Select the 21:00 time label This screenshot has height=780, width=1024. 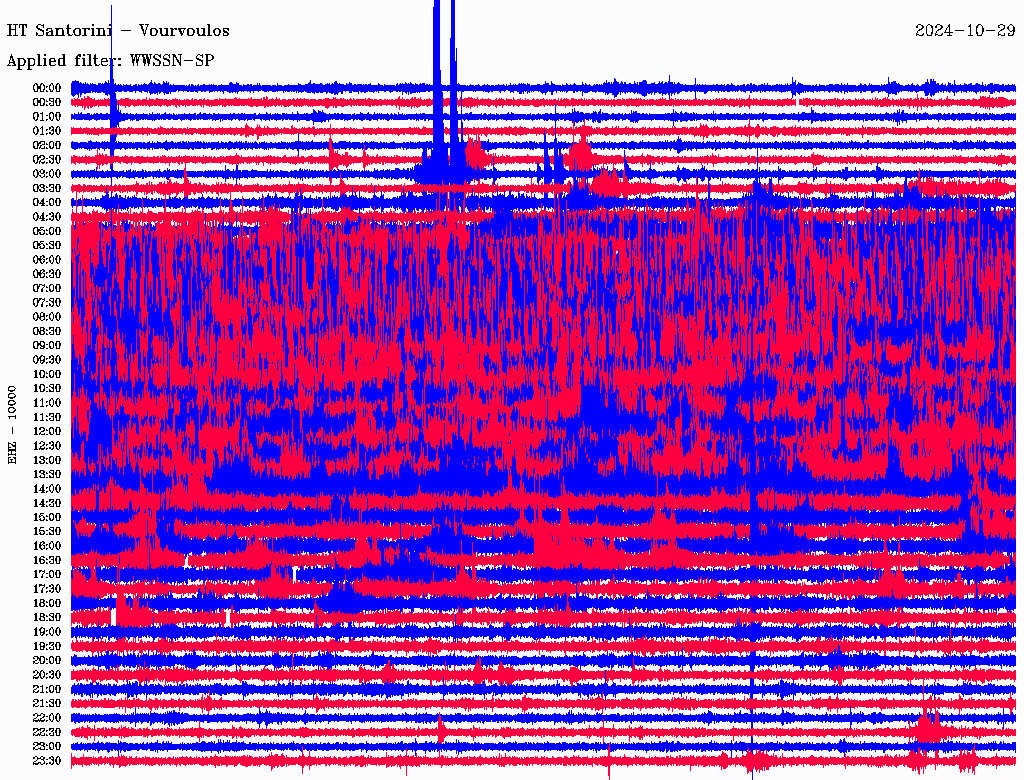pos(46,689)
